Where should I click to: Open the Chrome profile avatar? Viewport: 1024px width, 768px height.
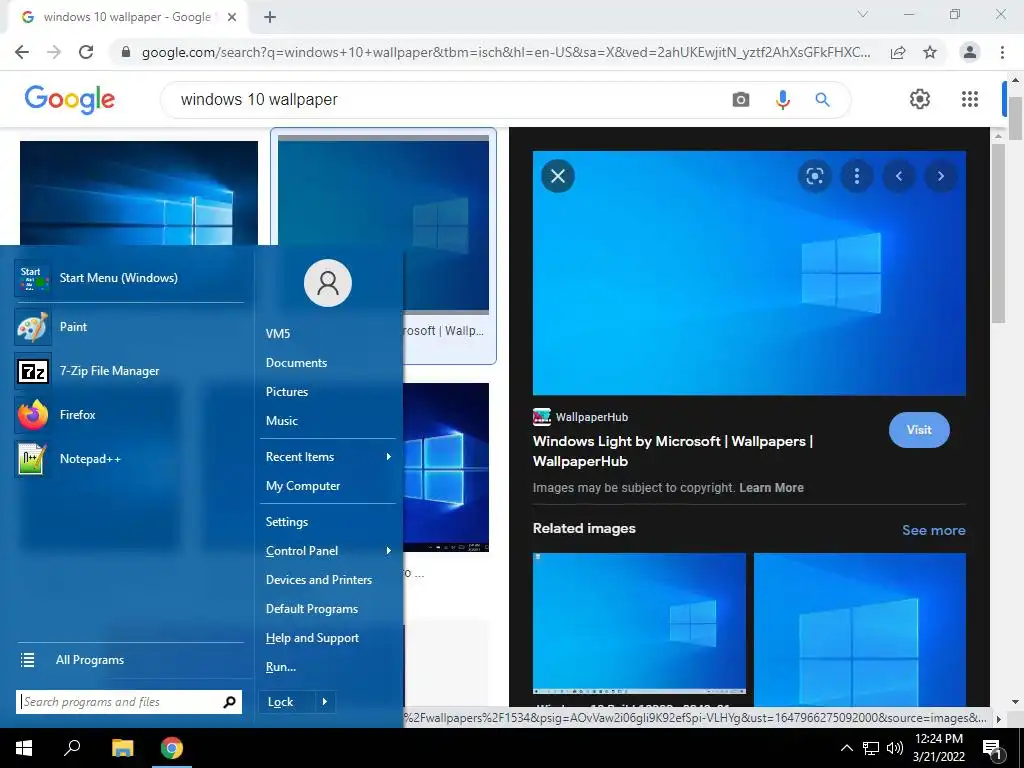(970, 52)
